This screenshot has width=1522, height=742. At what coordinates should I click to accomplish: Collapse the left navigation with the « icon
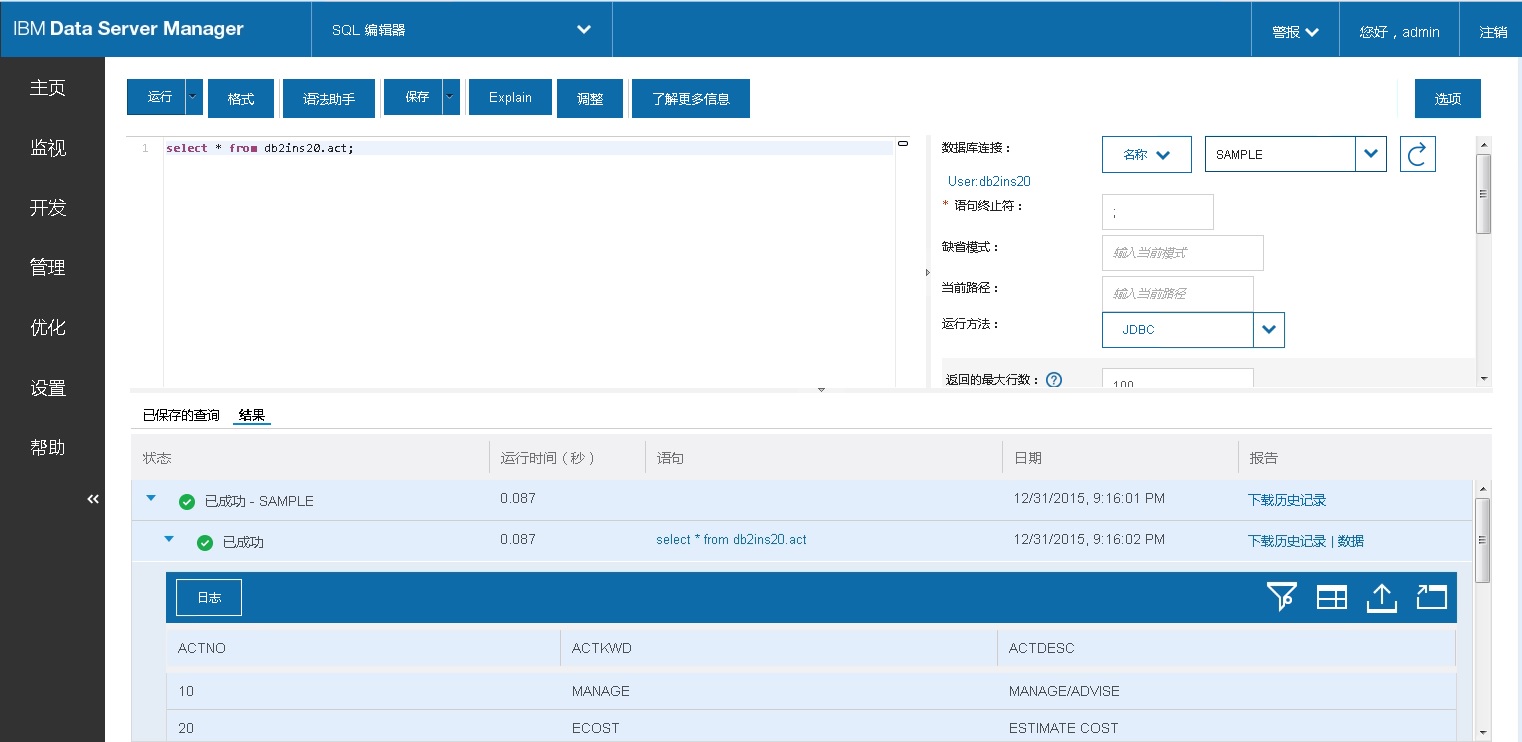point(92,499)
